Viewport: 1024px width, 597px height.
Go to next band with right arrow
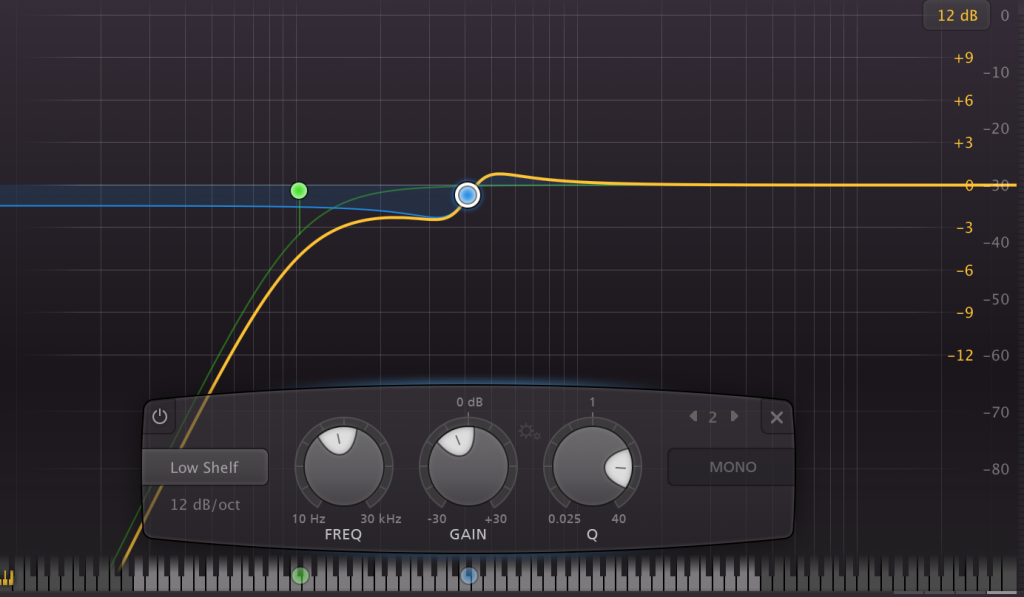735,416
